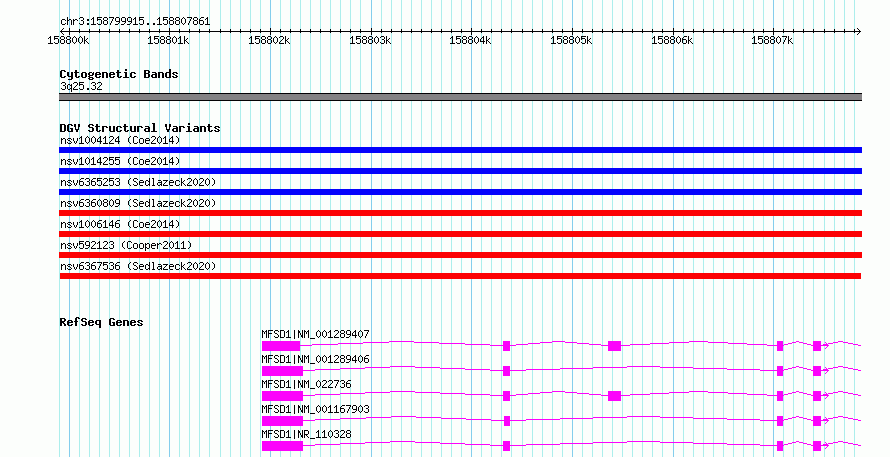Open variant label nsv1006146 (Coe2014)
890x457 pixels.
tap(120, 224)
